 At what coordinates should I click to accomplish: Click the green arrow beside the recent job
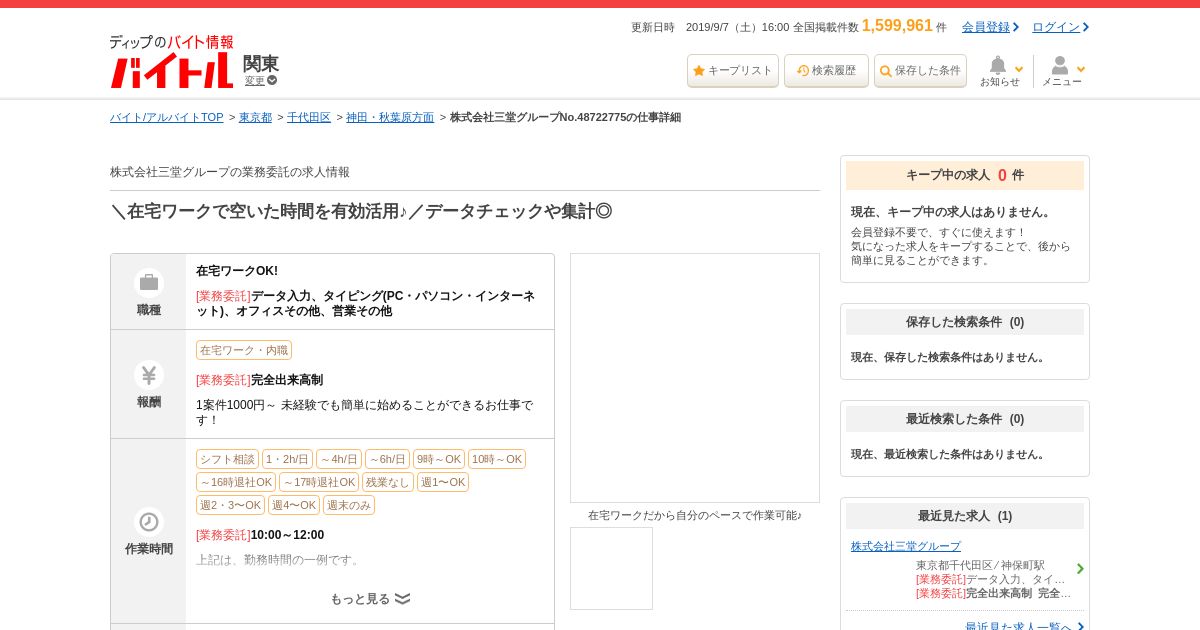point(1080,569)
